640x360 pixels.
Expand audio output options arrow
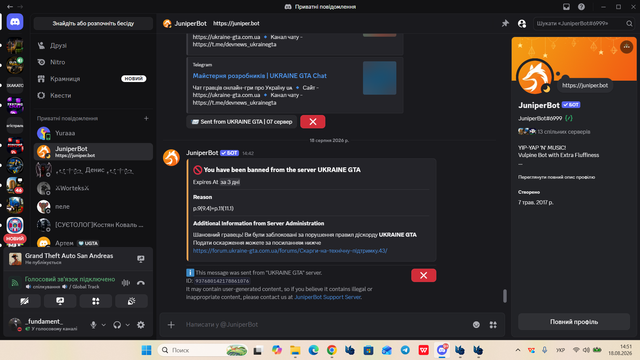128,325
